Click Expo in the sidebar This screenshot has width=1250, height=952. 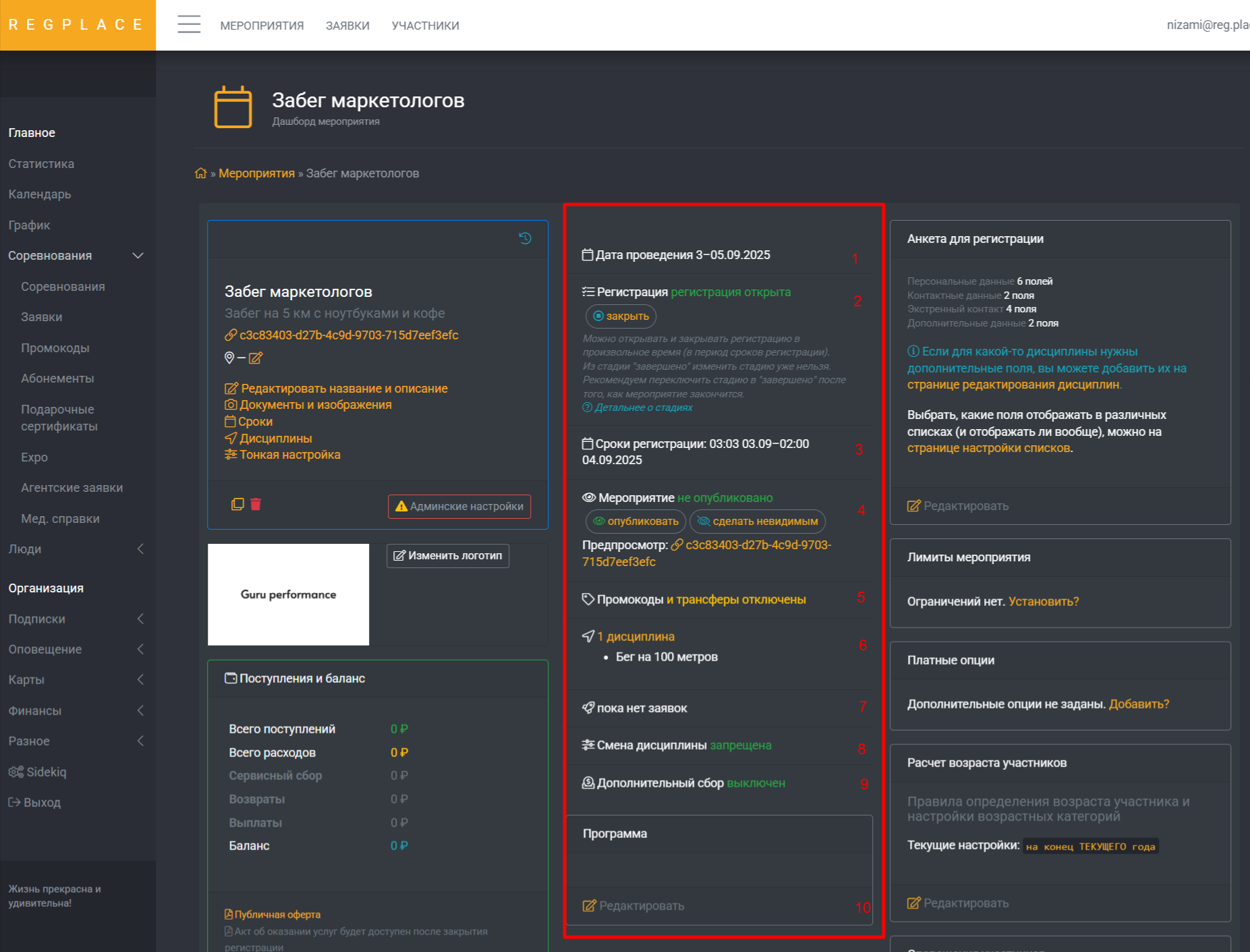point(34,457)
